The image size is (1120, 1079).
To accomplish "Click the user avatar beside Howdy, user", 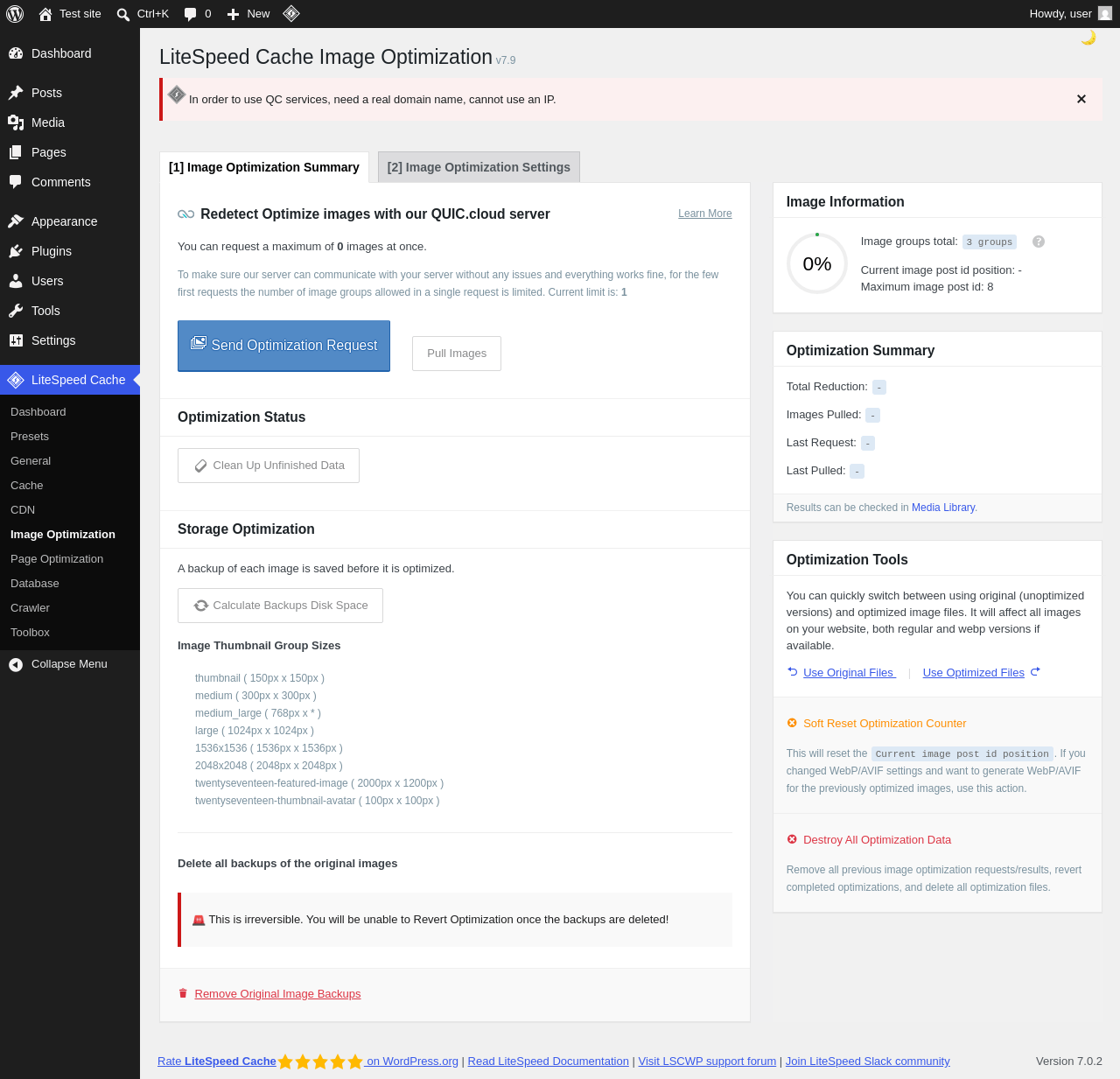I will [x=1105, y=14].
